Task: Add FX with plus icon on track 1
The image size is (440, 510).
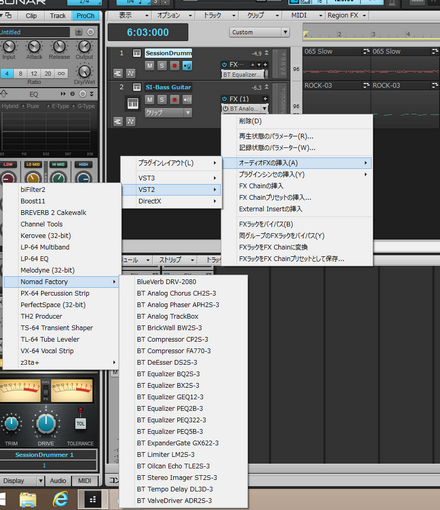Action: click(x=265, y=65)
